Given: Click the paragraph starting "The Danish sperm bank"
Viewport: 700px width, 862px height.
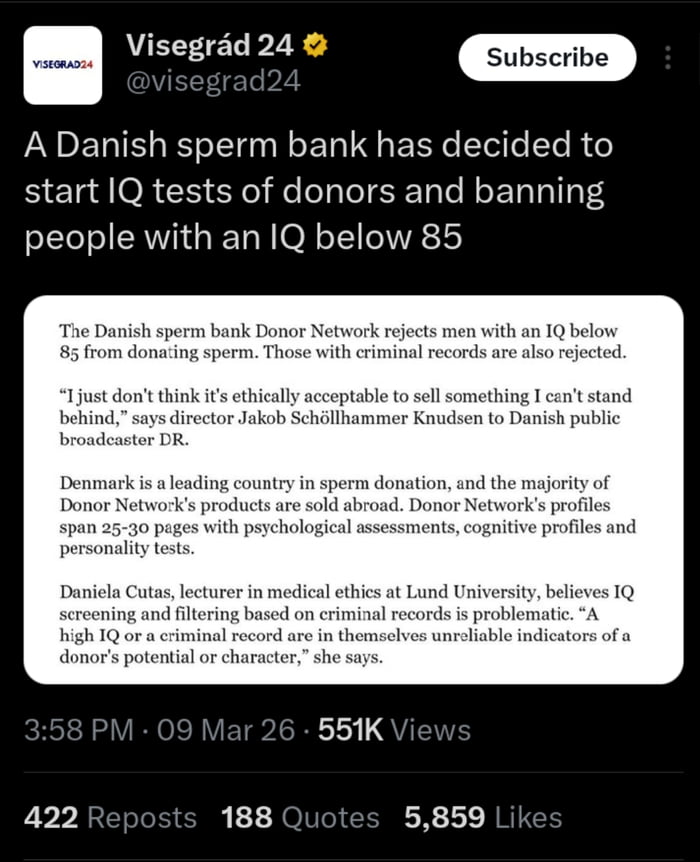Looking at the screenshot, I should [338, 341].
